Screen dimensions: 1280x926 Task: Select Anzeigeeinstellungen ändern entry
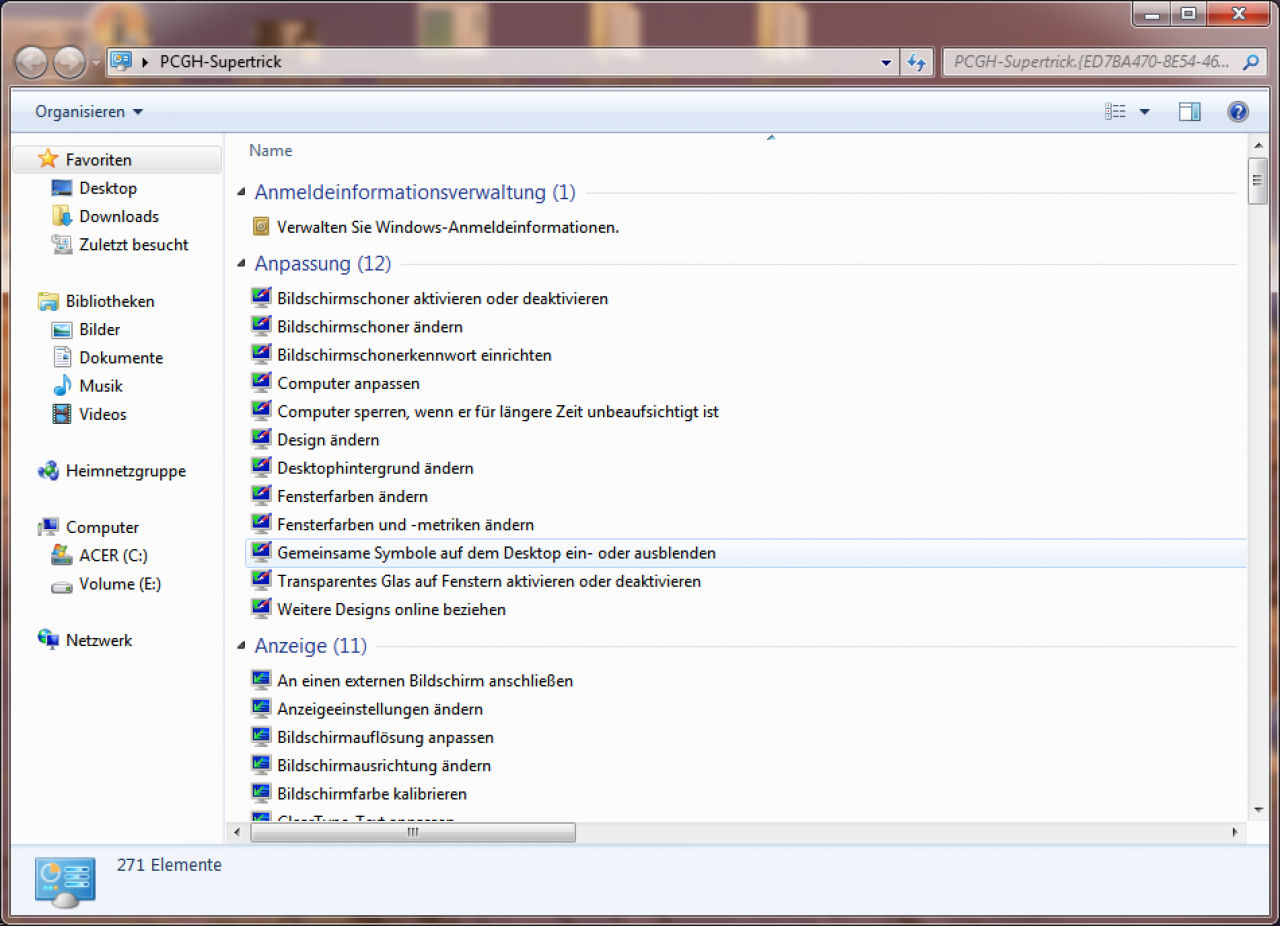(x=380, y=709)
